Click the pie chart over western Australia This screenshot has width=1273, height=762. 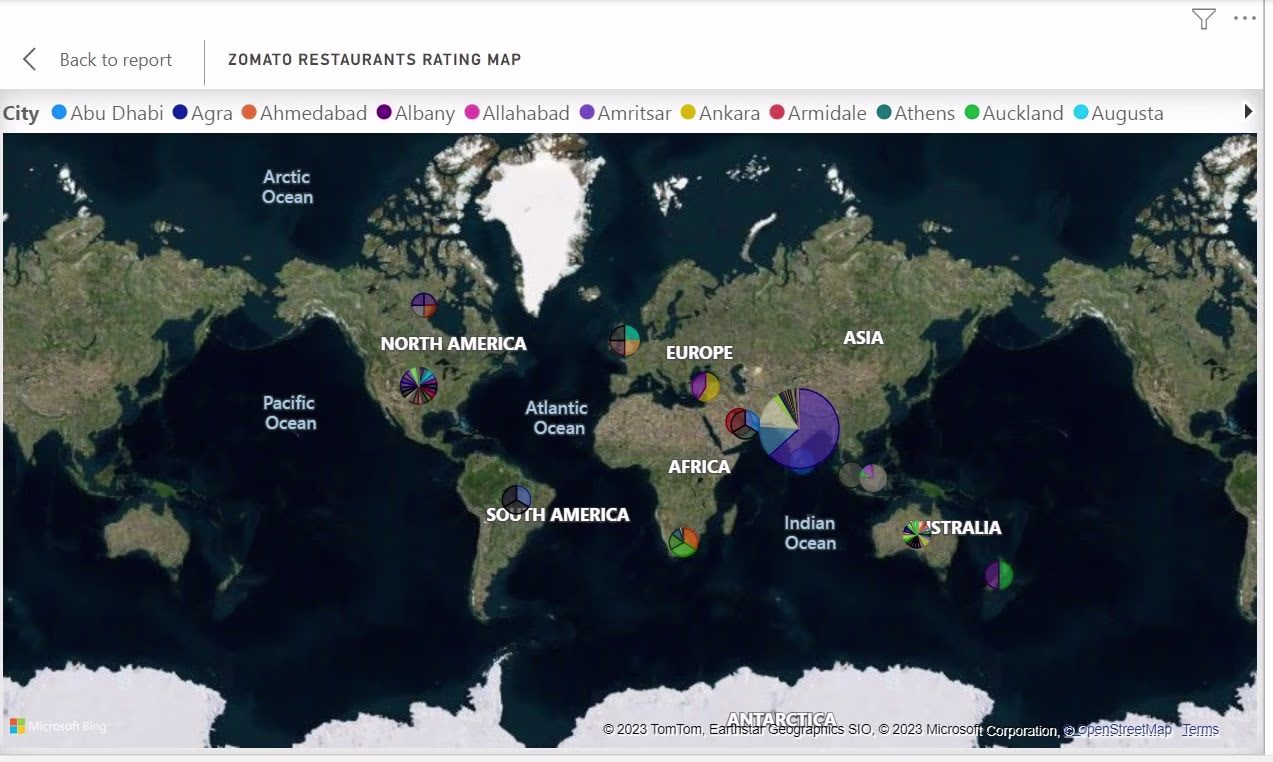(x=916, y=534)
